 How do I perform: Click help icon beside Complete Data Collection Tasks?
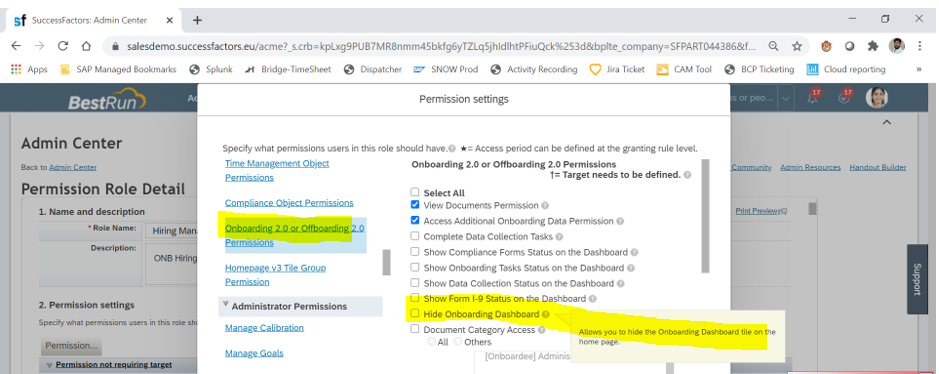(x=559, y=237)
